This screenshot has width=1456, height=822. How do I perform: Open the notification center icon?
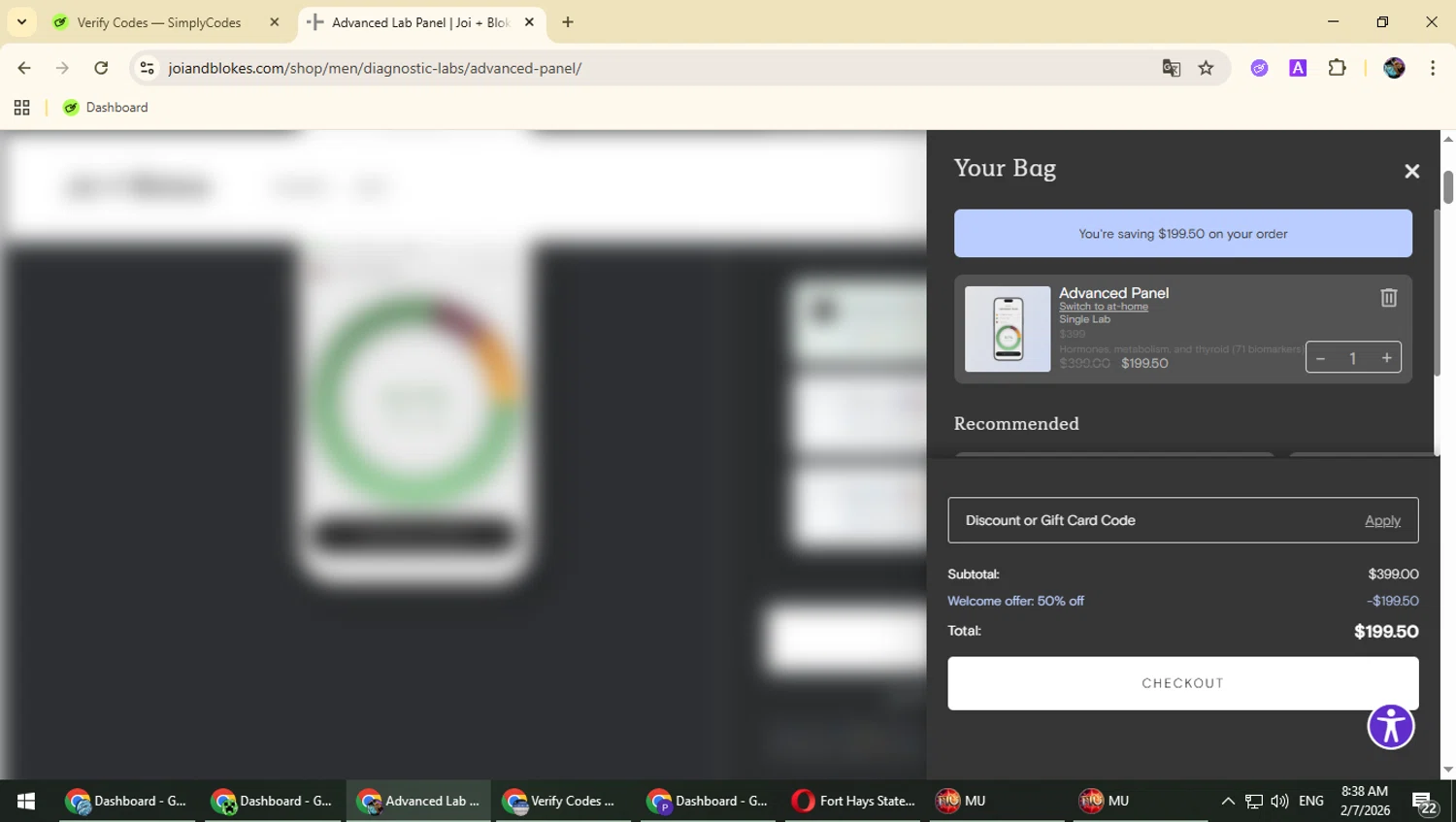(1424, 803)
